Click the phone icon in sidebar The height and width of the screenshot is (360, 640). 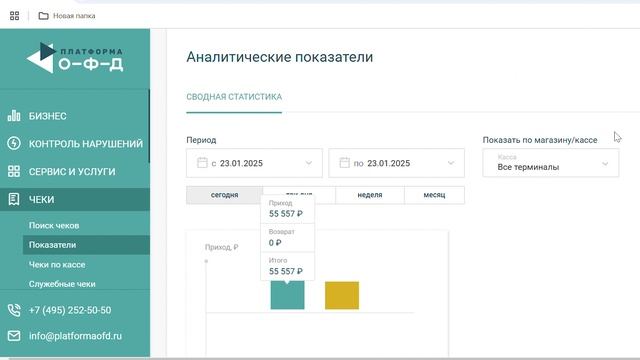[x=14, y=310]
